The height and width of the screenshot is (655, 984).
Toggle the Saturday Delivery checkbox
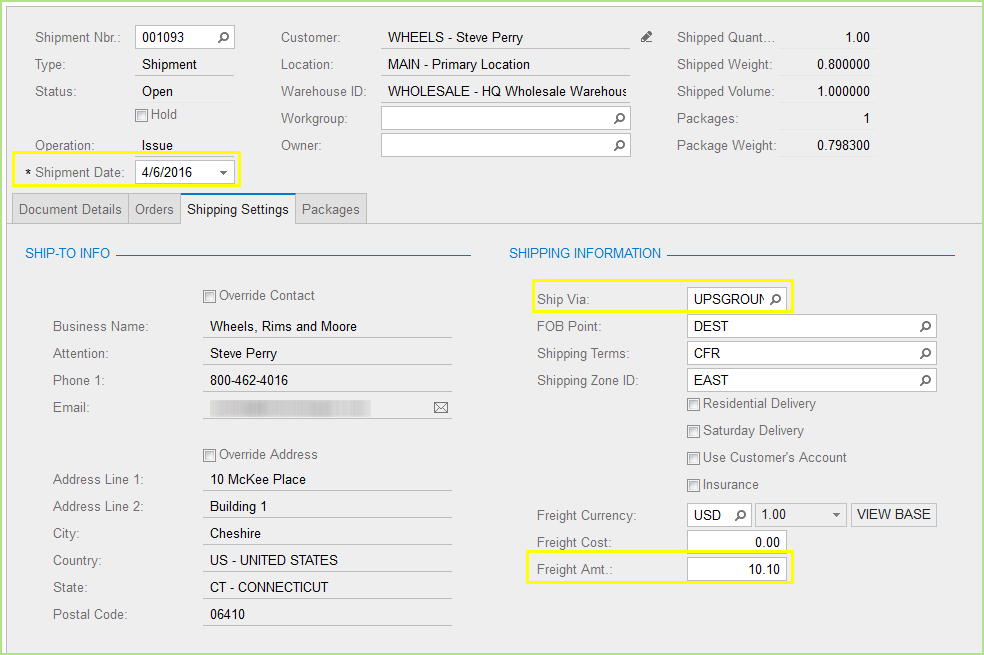pyautogui.click(x=694, y=431)
